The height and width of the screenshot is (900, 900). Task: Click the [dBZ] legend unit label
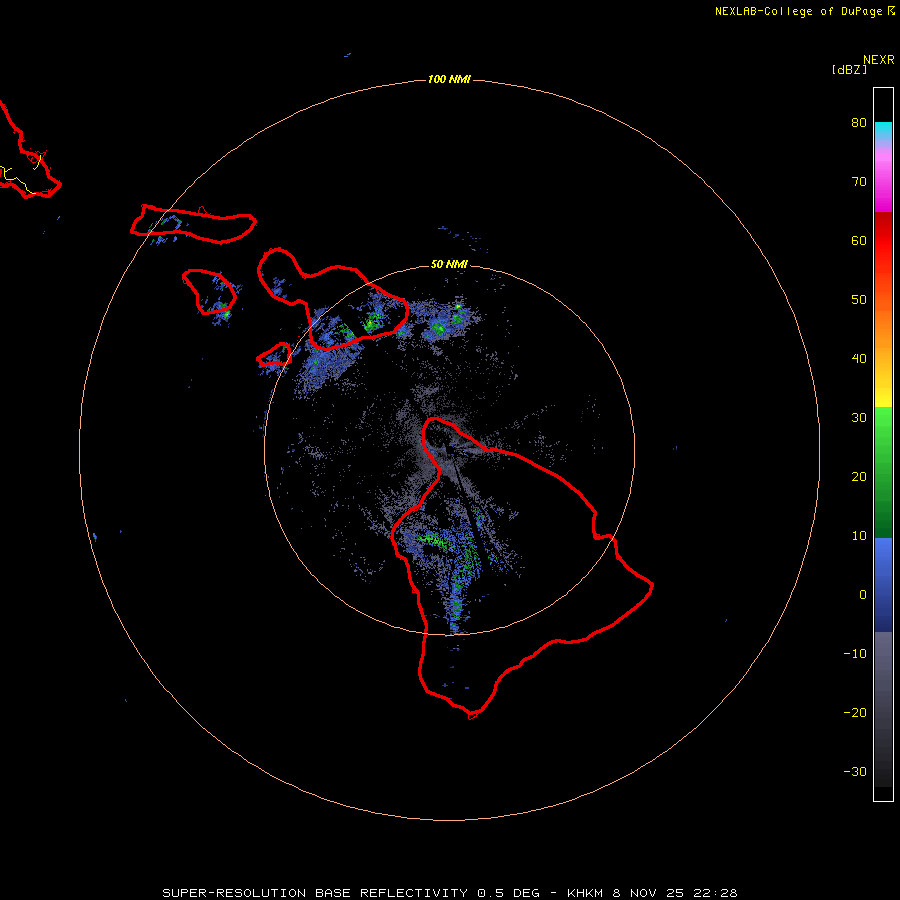(x=849, y=70)
